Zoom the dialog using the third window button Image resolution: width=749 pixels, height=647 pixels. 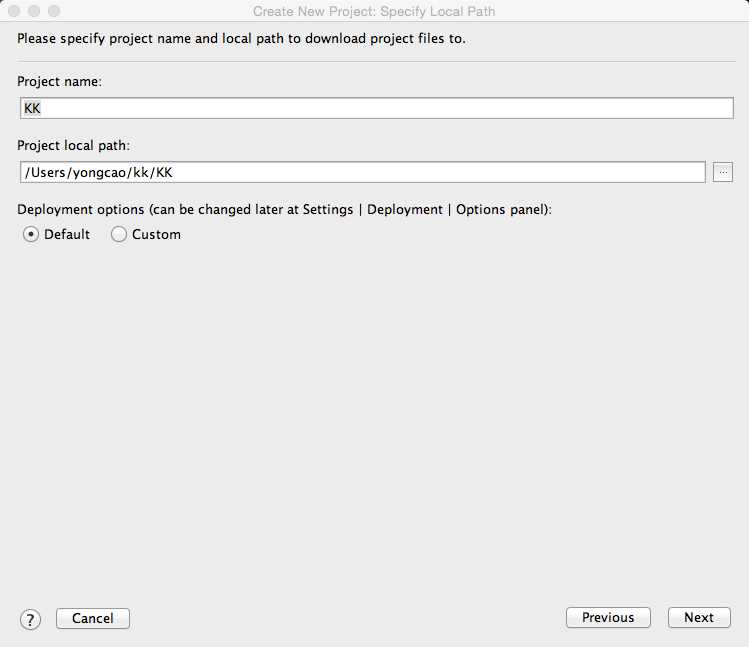(54, 11)
